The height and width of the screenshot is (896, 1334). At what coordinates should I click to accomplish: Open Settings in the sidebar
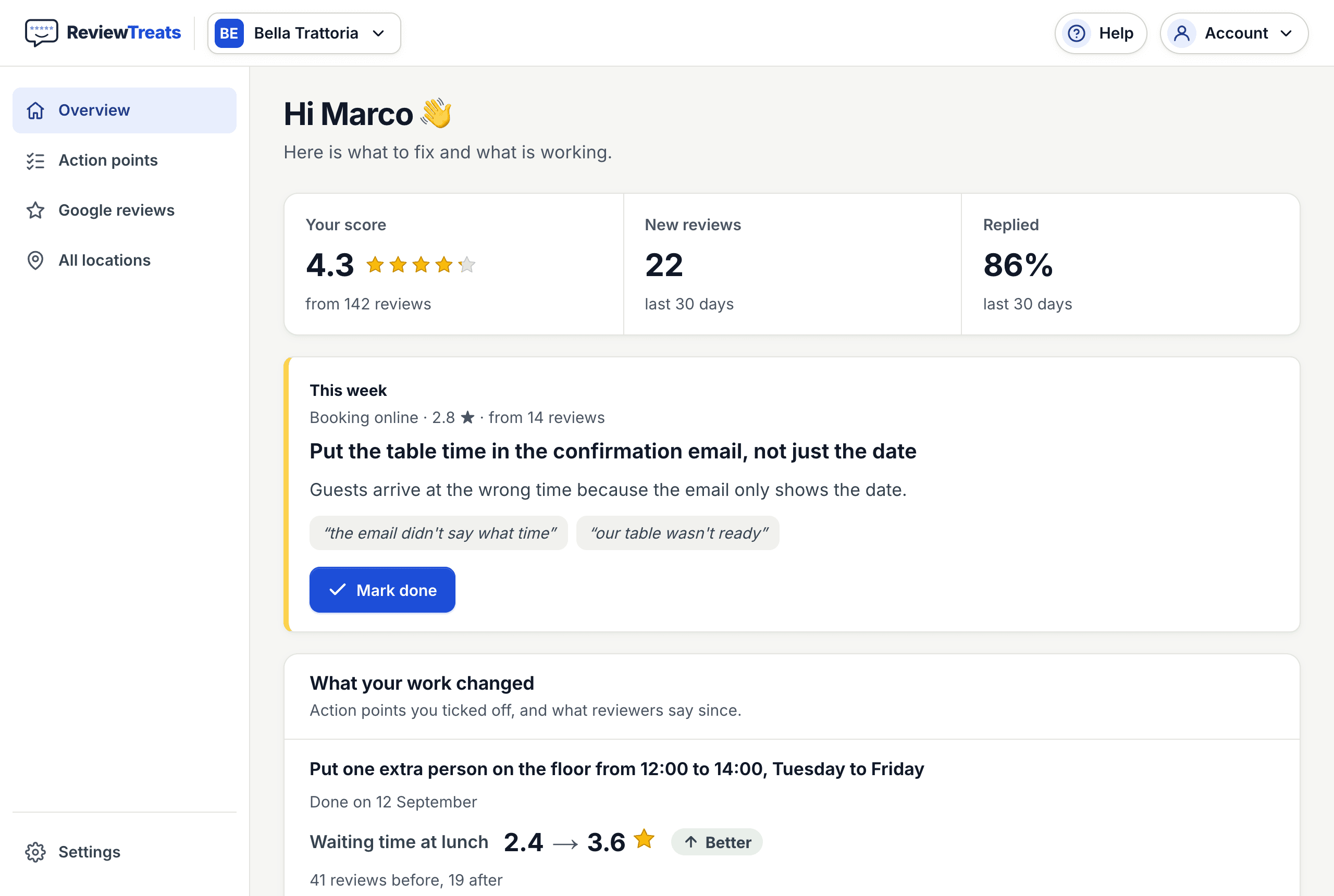pyautogui.click(x=125, y=852)
